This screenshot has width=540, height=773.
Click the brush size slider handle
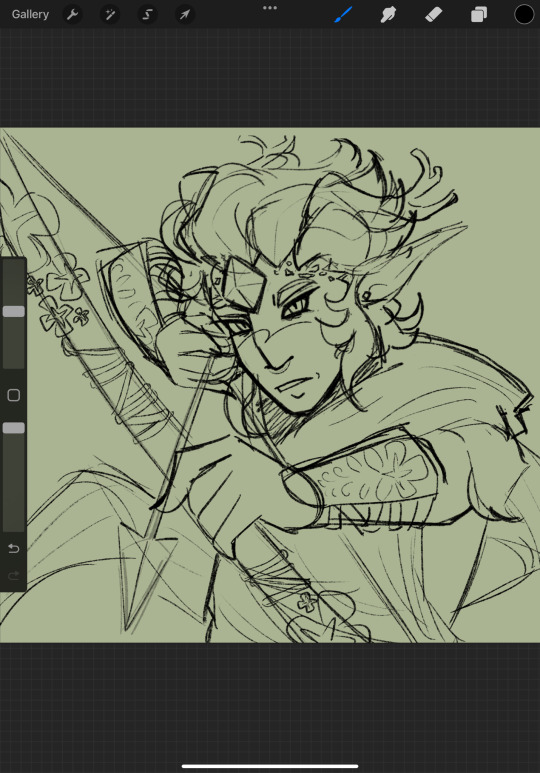[14, 311]
